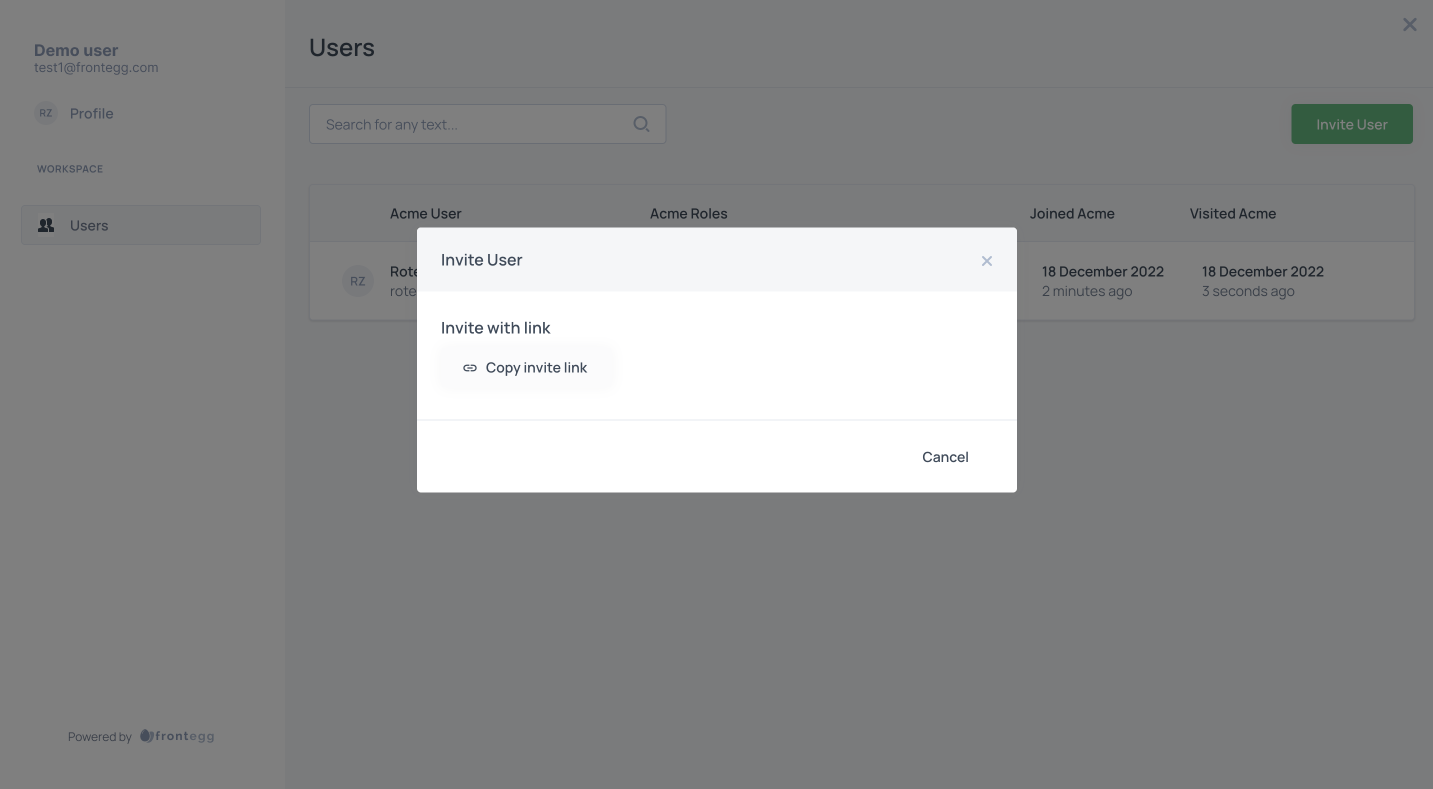Click the test1@frontegg.com email text

[x=96, y=68]
